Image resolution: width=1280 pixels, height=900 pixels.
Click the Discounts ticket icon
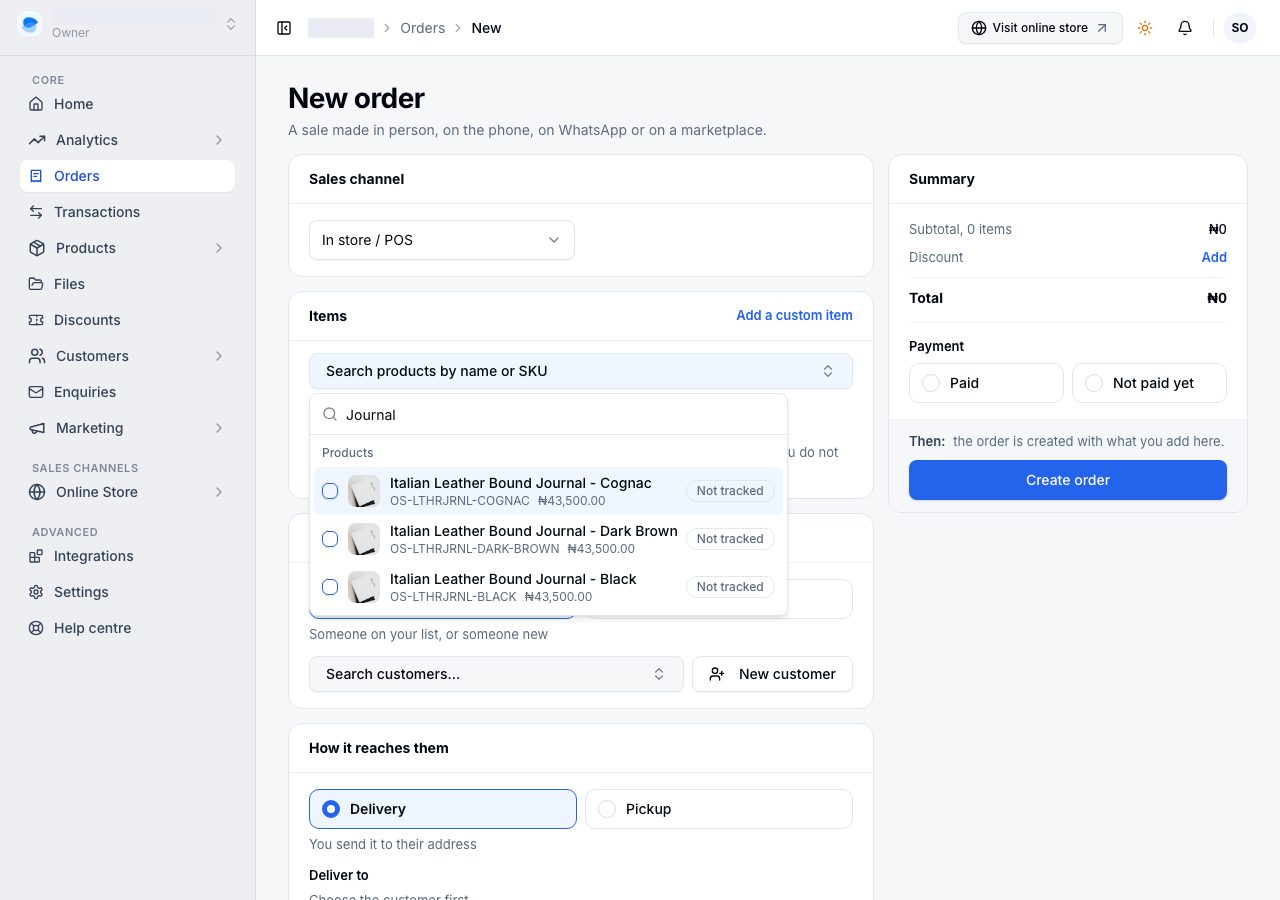(x=36, y=320)
